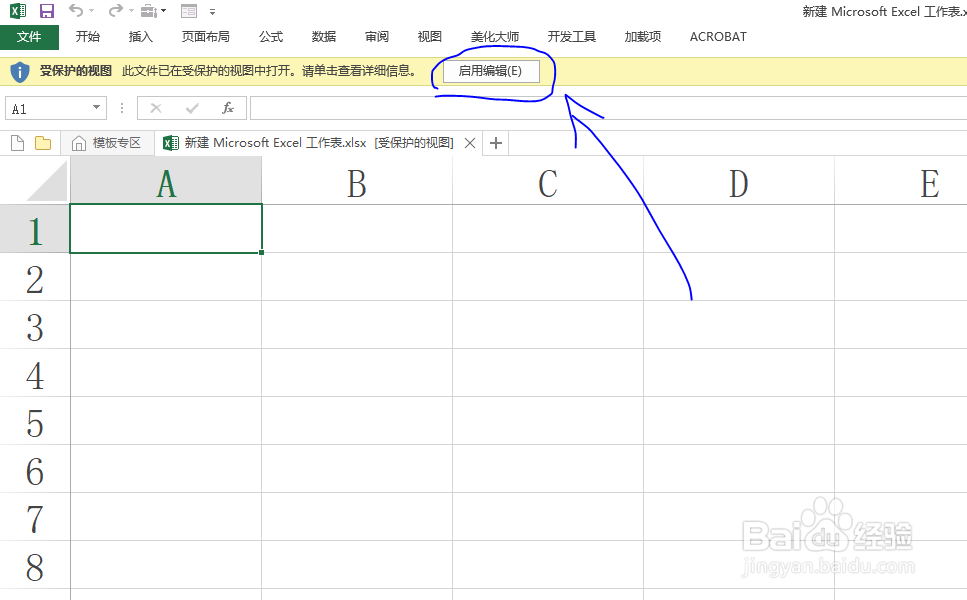Select row 6 header

click(x=35, y=469)
